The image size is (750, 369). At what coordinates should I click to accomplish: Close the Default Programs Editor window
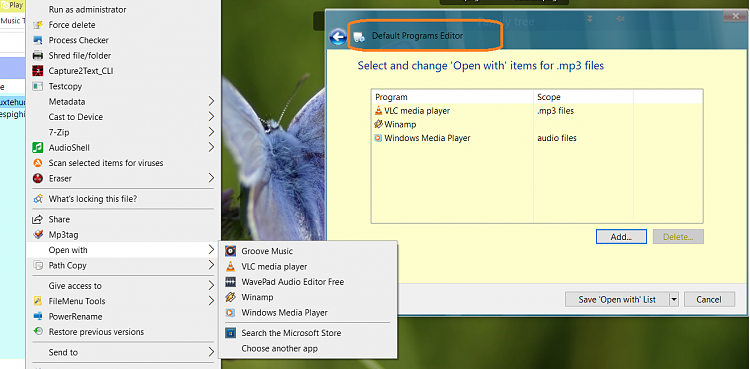pos(736,16)
